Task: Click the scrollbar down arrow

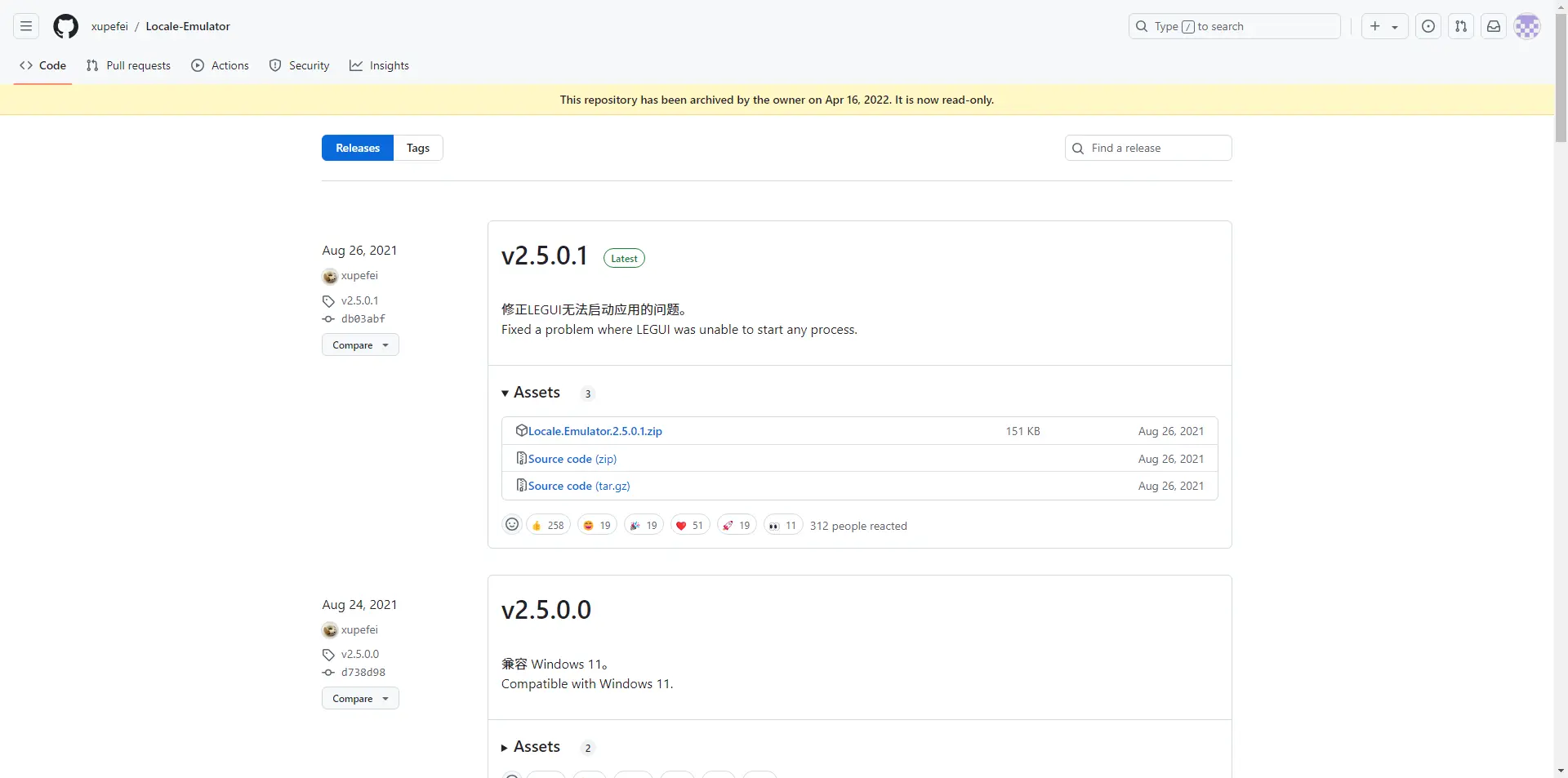Action: [x=1561, y=770]
